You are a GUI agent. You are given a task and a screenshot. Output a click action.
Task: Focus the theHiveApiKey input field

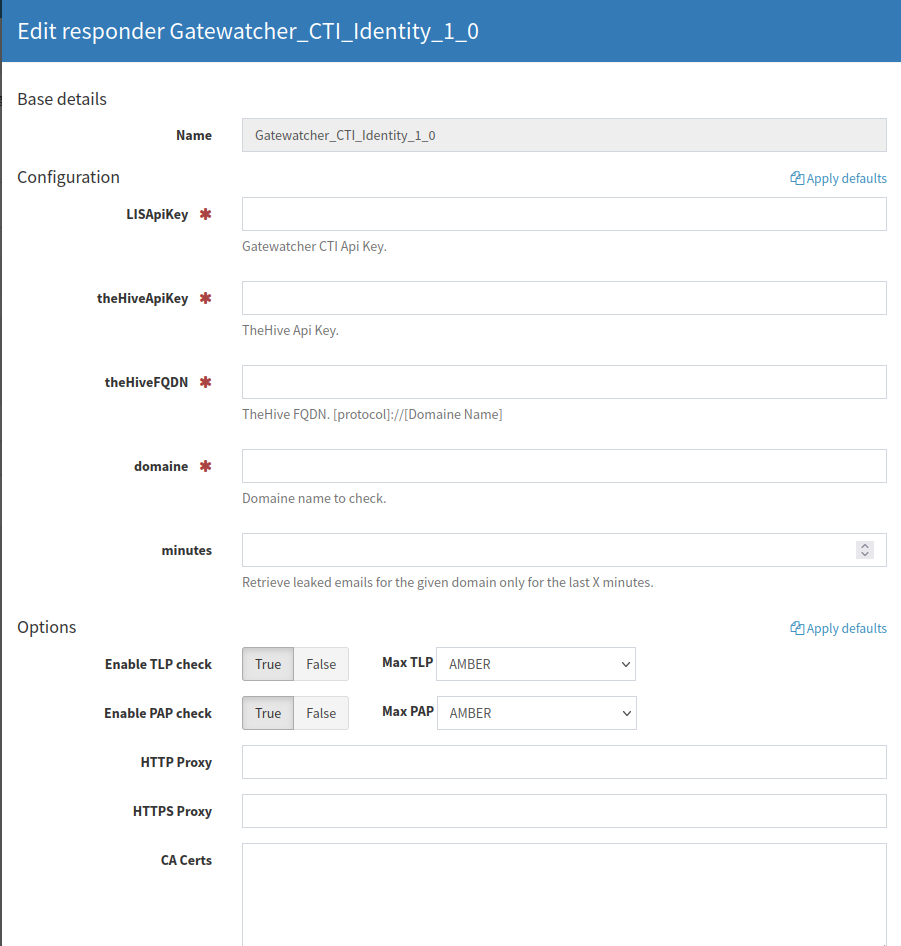(564, 298)
